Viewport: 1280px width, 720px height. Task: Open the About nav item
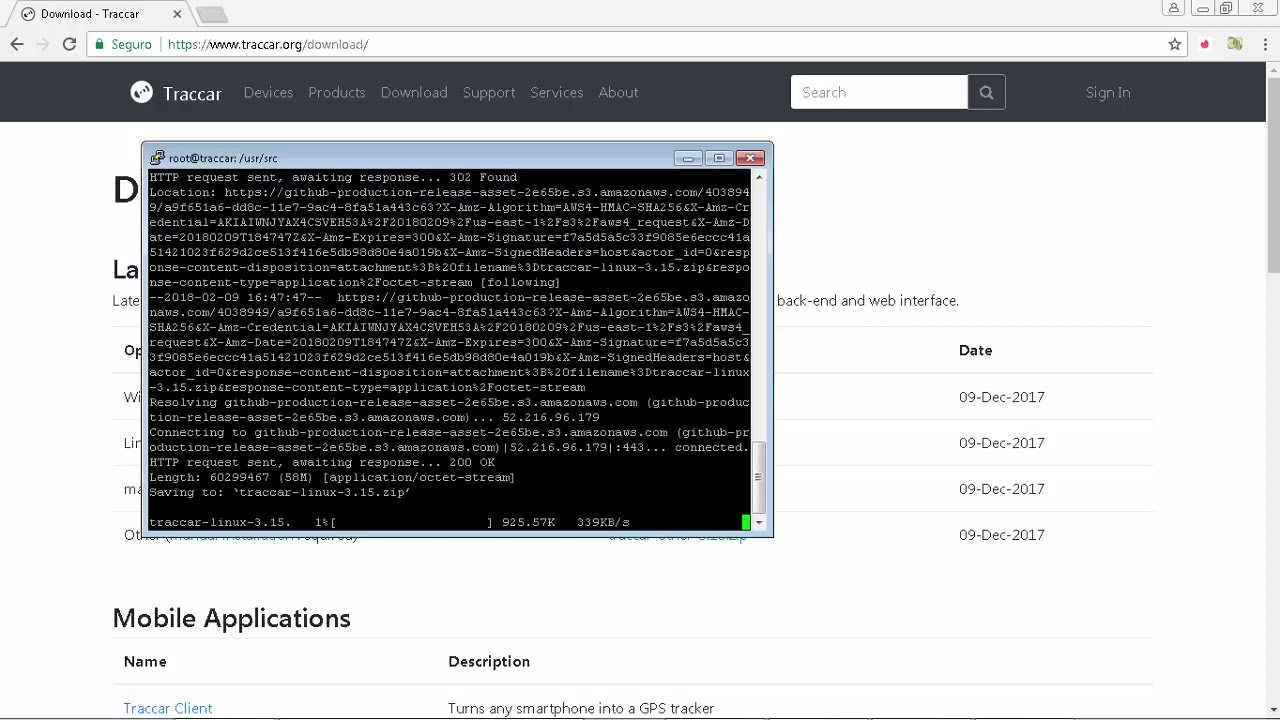[x=618, y=92]
